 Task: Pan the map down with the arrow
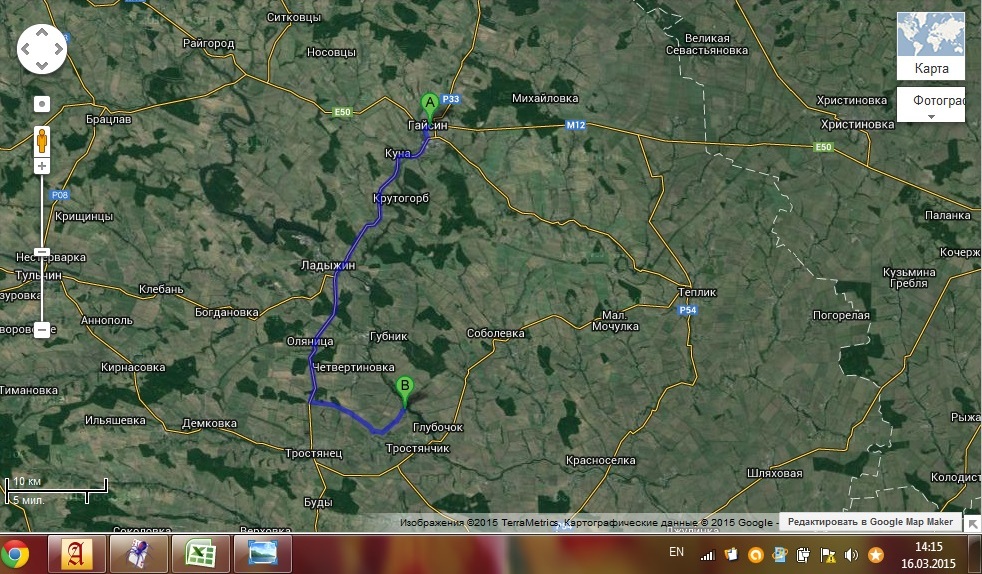pyautogui.click(x=42, y=65)
